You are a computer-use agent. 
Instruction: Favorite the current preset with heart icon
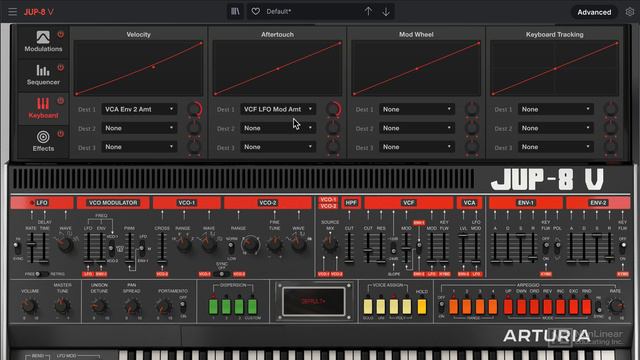[256, 11]
